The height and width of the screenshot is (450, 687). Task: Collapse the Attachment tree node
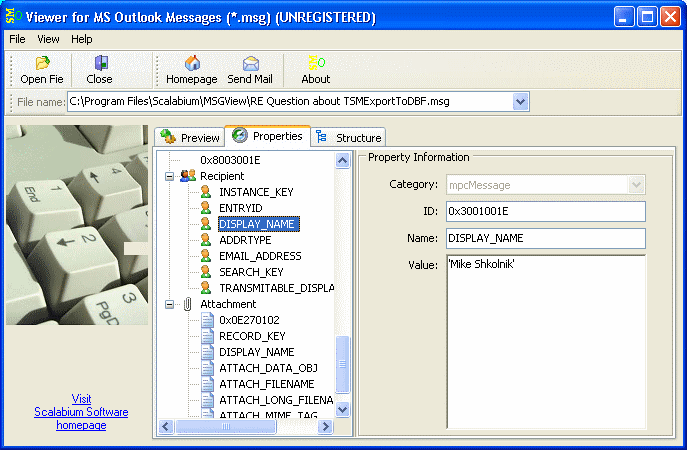pos(169,304)
